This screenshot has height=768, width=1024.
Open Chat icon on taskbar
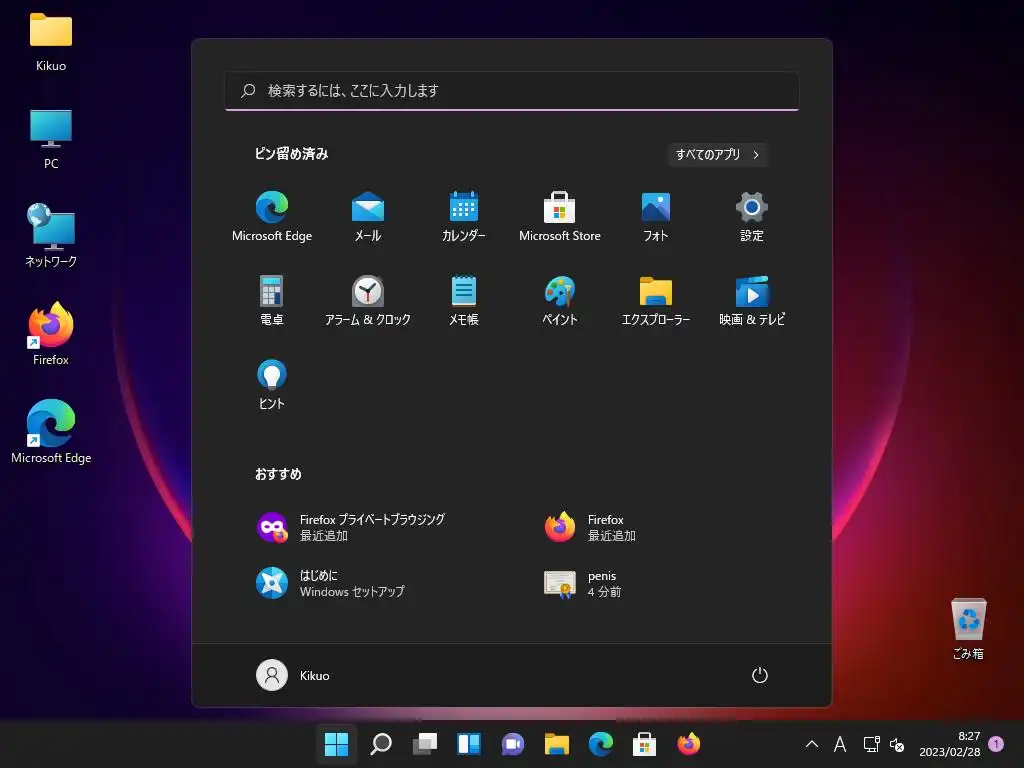pyautogui.click(x=513, y=744)
